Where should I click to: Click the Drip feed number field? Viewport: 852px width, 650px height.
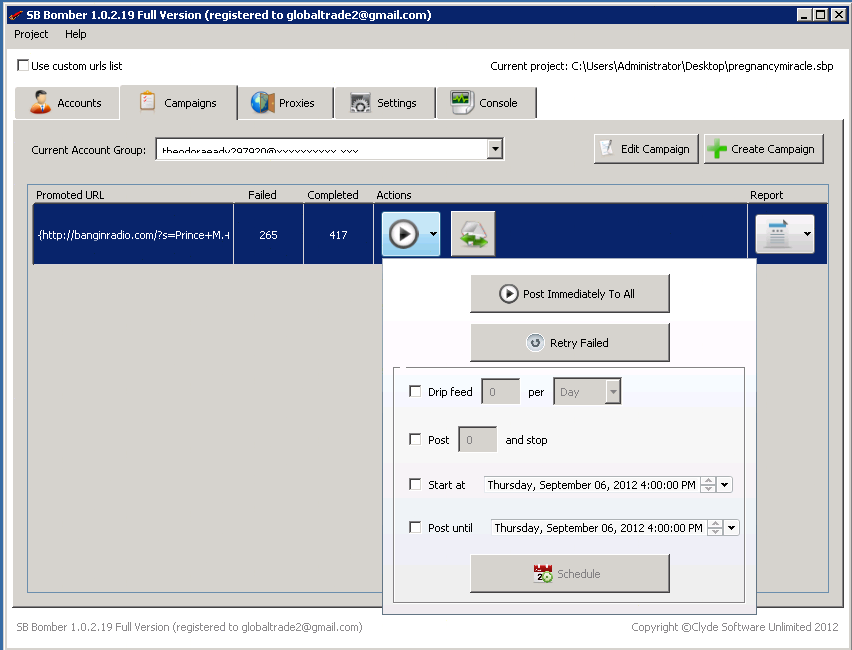tap(500, 391)
